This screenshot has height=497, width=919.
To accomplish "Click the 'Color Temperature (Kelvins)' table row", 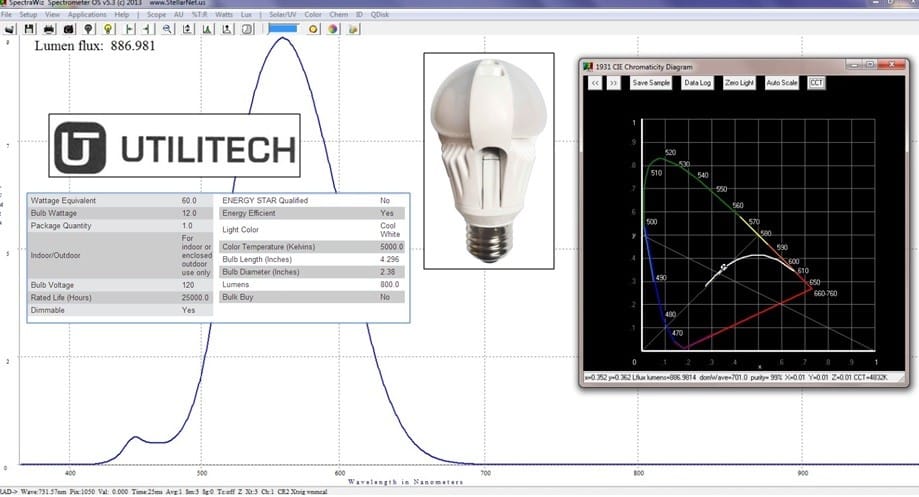I will pos(312,247).
